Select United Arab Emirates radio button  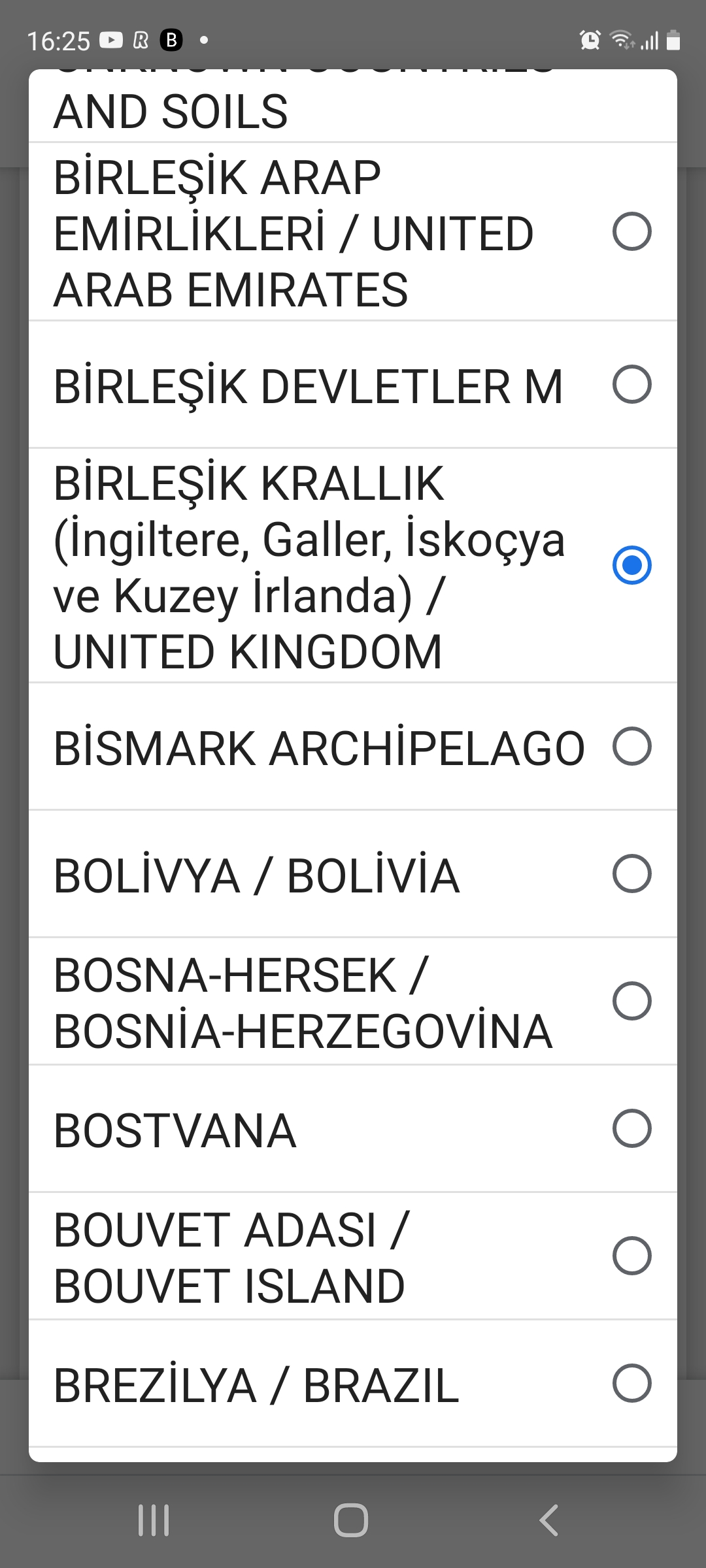[631, 232]
